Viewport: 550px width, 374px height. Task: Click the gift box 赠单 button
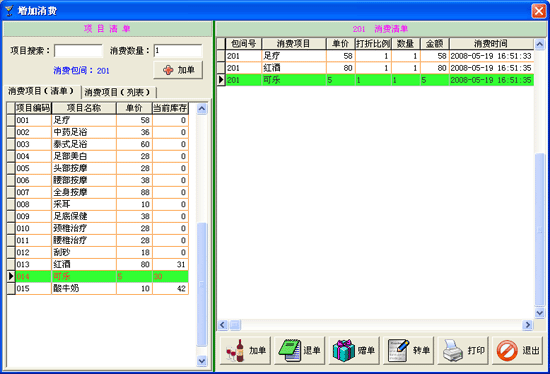pos(354,350)
